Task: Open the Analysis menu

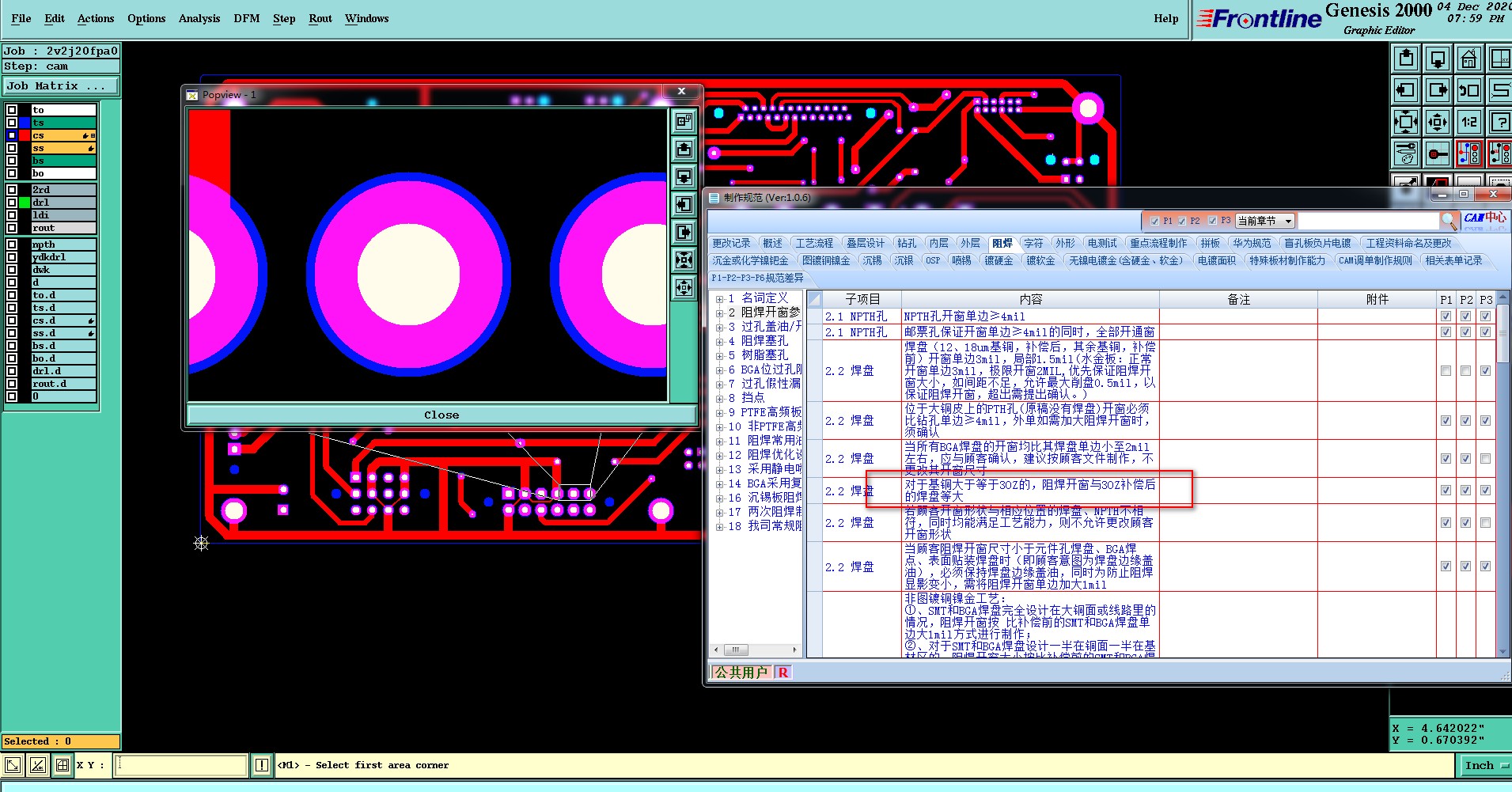Action: [x=199, y=18]
